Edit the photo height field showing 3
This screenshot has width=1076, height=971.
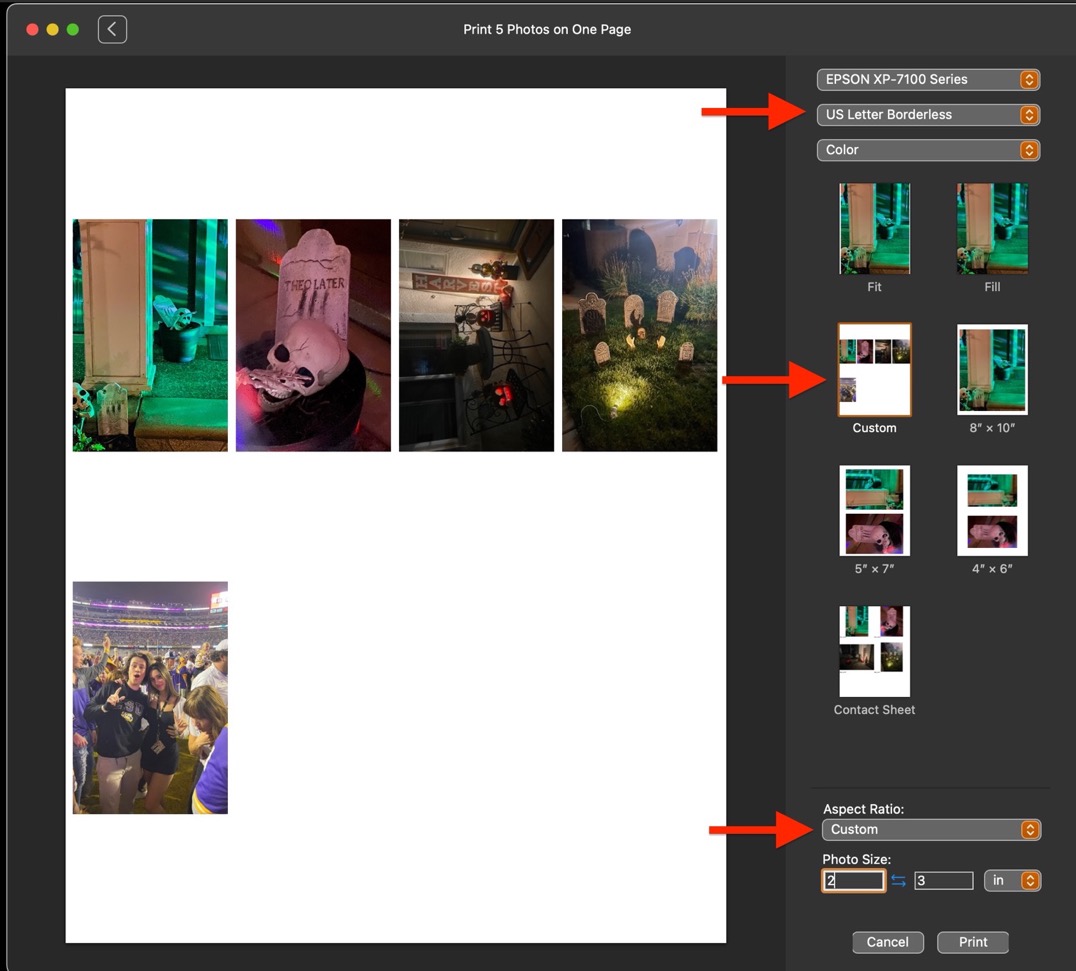click(943, 880)
